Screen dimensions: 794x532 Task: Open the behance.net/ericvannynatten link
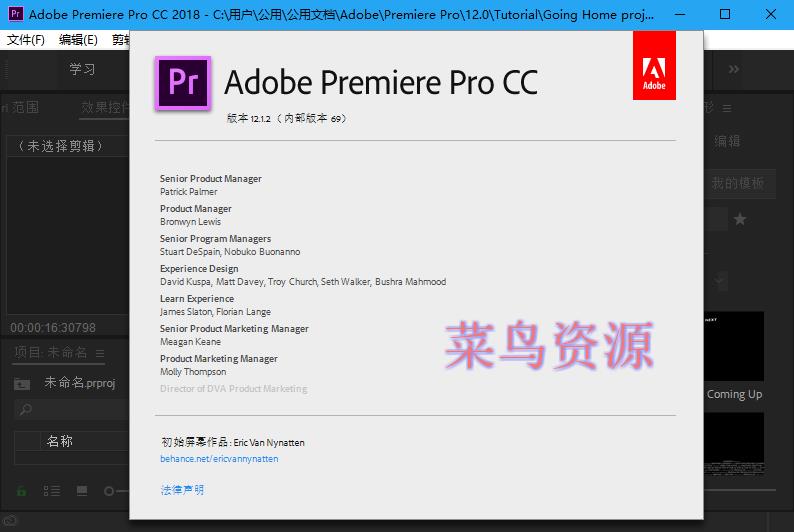(x=219, y=459)
